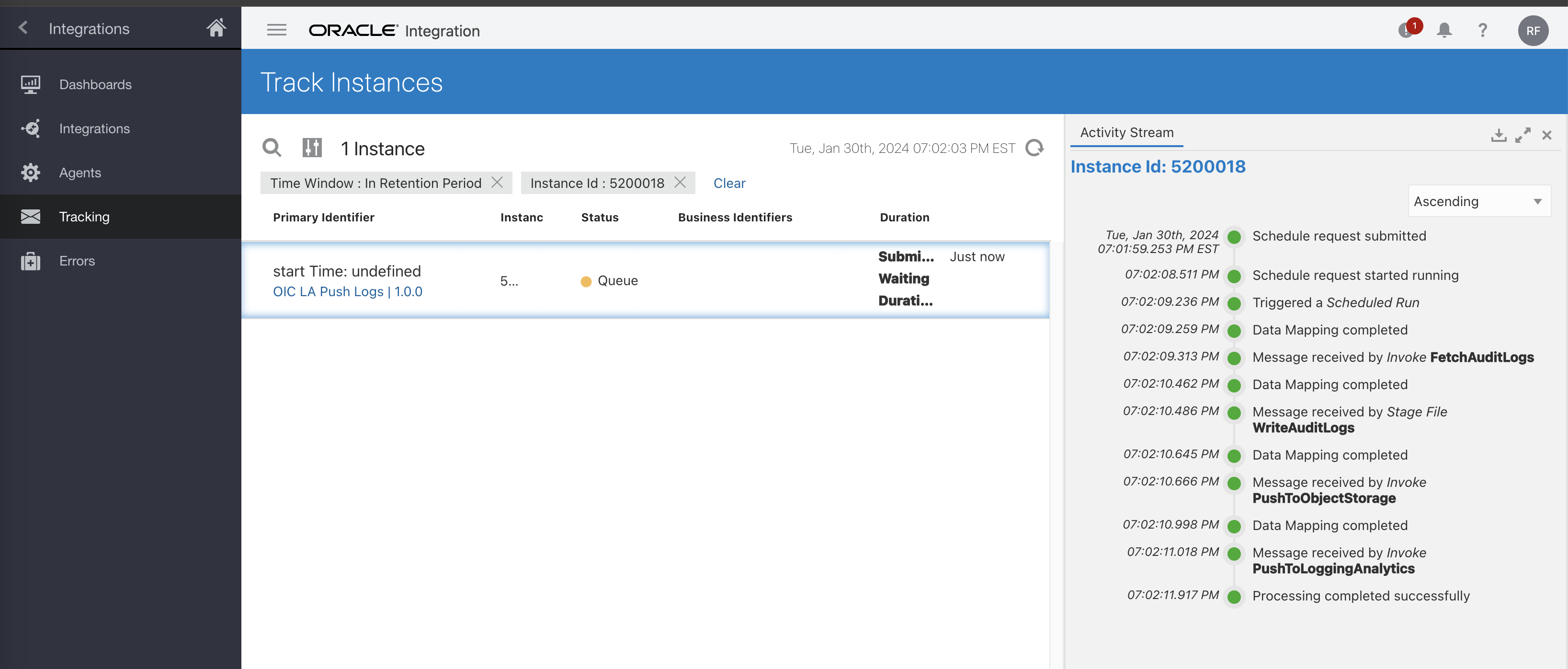The height and width of the screenshot is (669, 1568).
Task: Expand the Activity Stream to full screen
Action: (1523, 135)
